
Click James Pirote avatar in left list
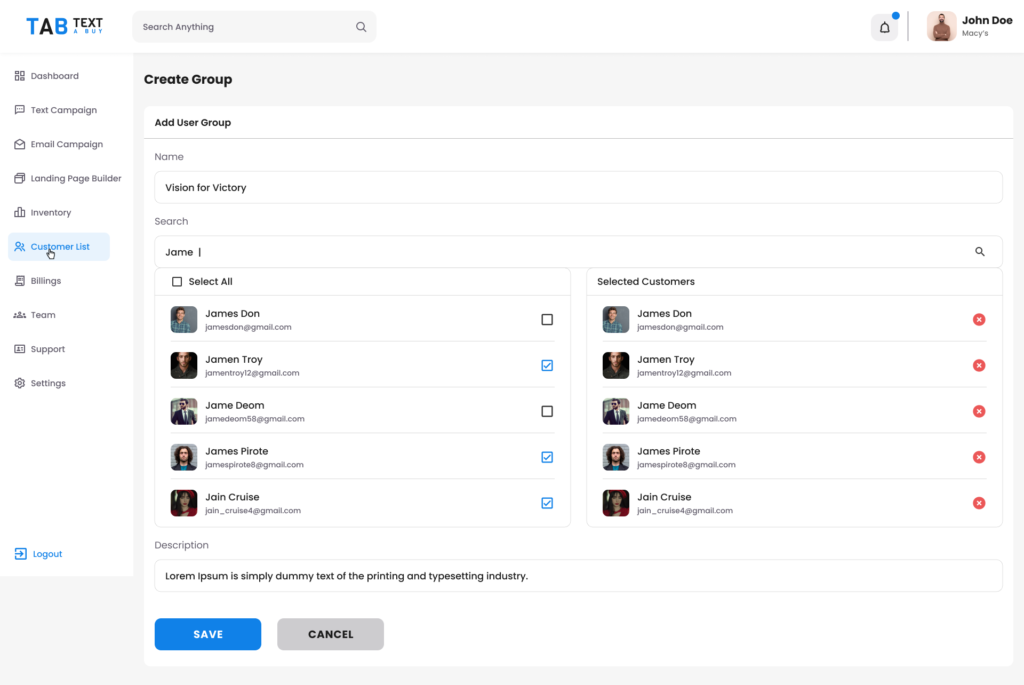click(x=184, y=457)
